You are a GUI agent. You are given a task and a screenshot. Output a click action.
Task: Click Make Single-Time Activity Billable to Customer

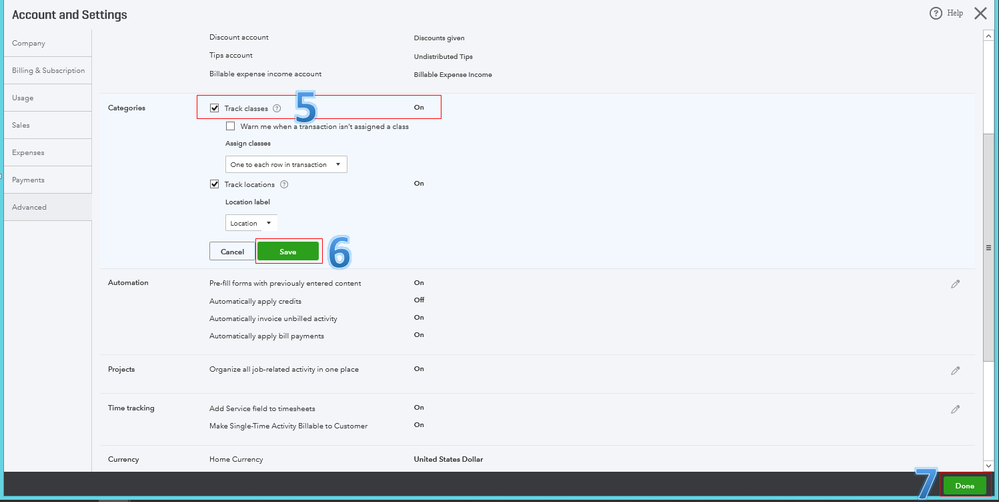[288, 426]
